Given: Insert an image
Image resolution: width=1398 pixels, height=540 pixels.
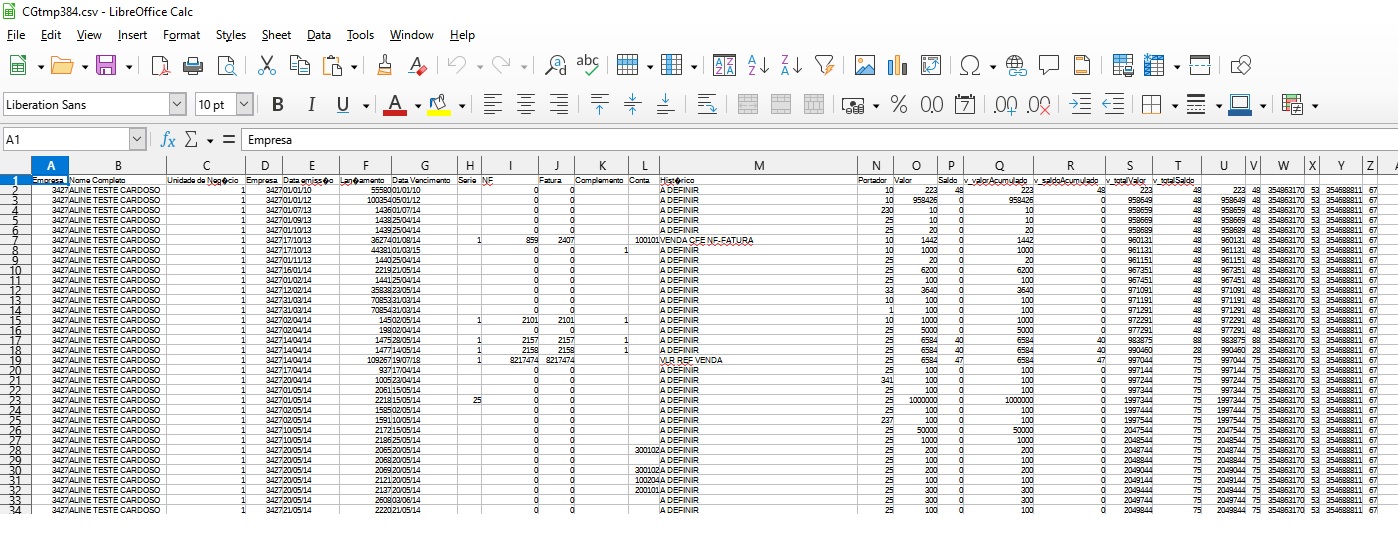Looking at the screenshot, I should coord(865,66).
